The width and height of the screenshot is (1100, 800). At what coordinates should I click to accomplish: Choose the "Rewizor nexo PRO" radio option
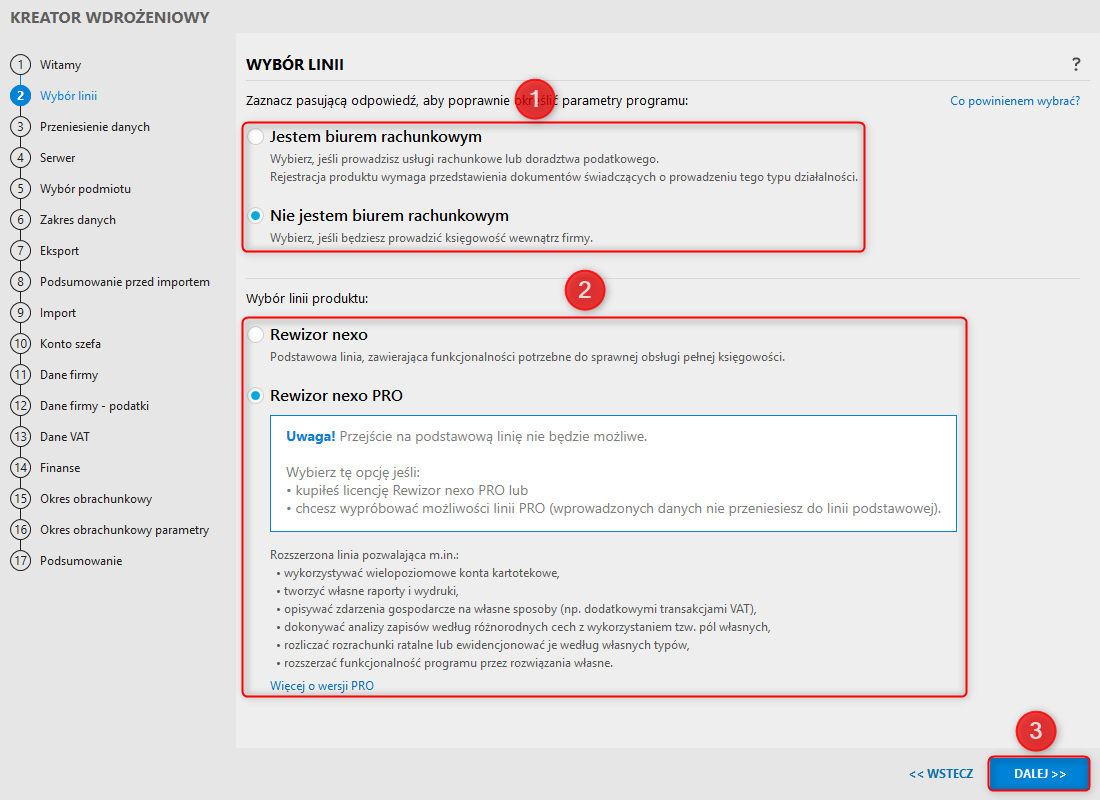pyautogui.click(x=256, y=396)
